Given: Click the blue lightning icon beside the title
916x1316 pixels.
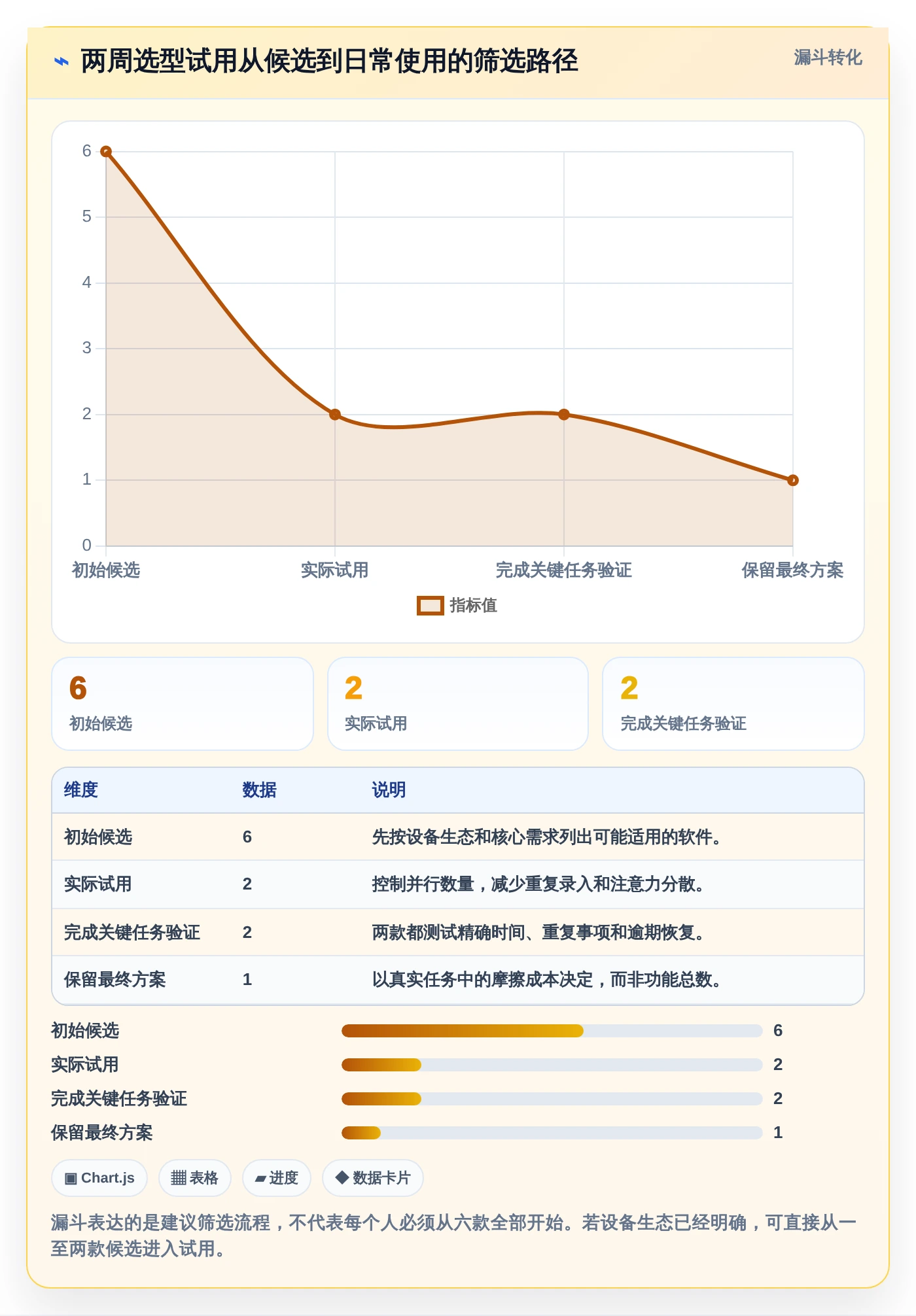Looking at the screenshot, I should pos(61,61).
